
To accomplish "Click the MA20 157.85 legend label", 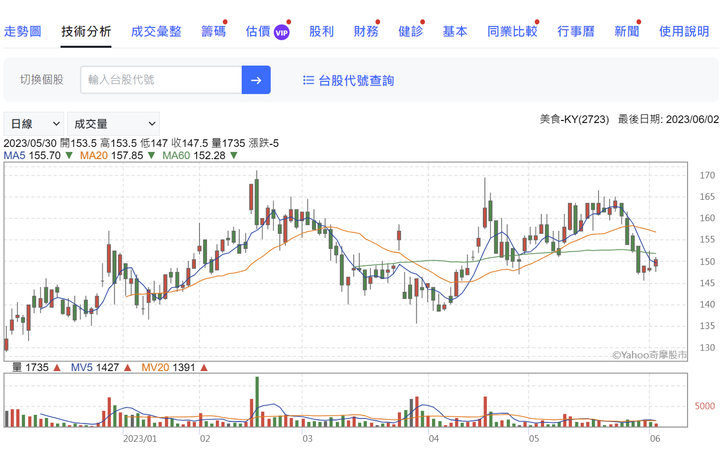I will coord(112,155).
